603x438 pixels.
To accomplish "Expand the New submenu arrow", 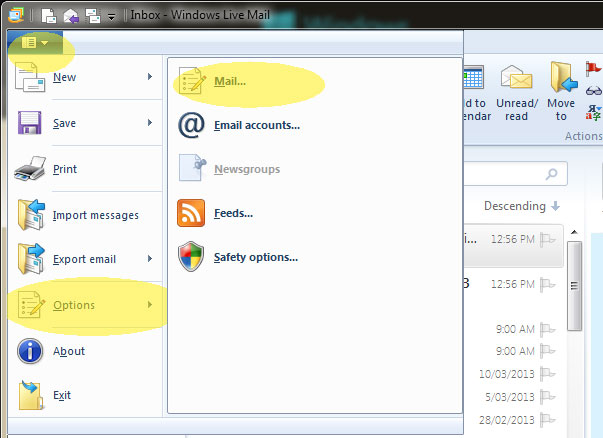I will tap(150, 77).
